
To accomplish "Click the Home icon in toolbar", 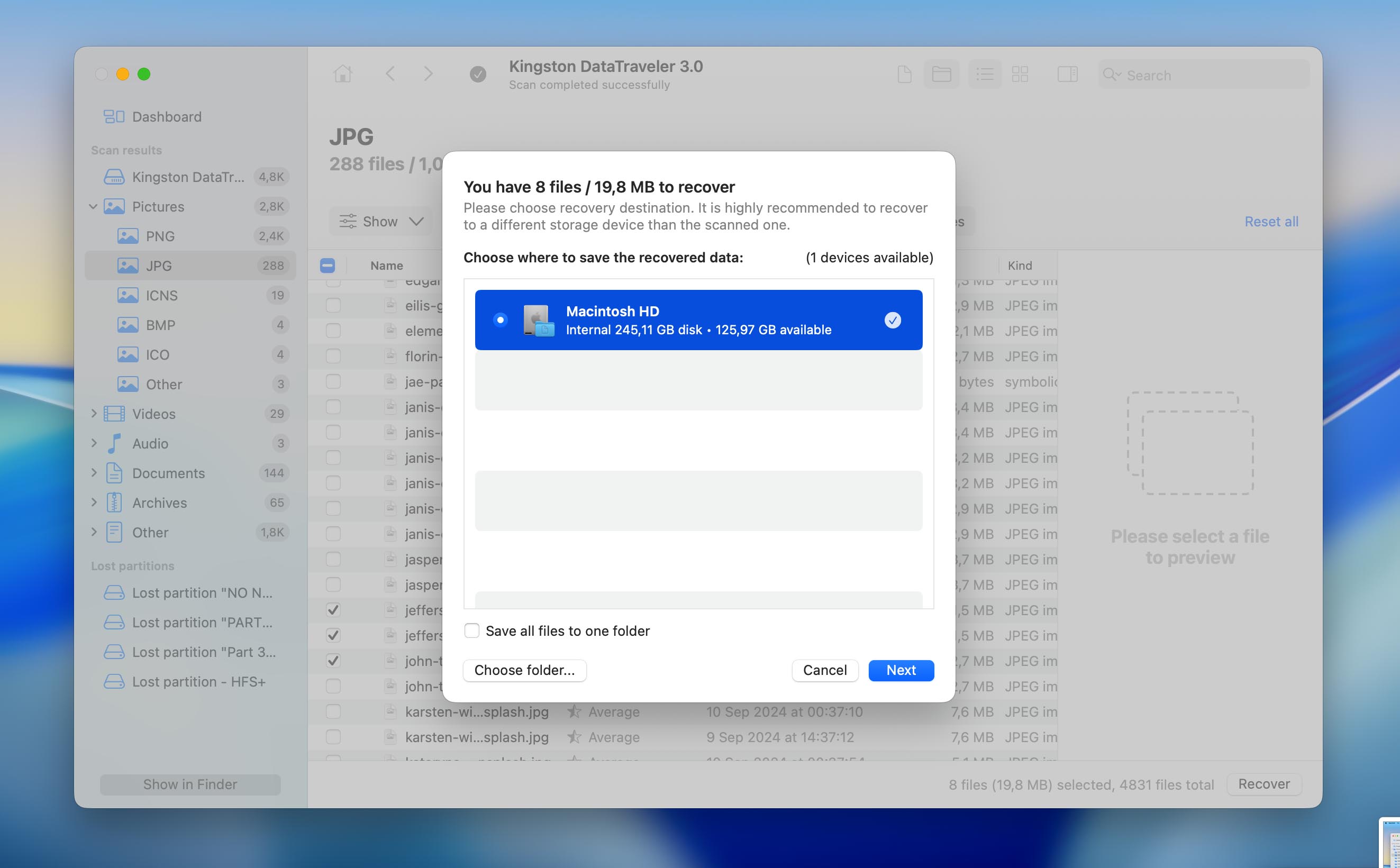I will pos(343,74).
